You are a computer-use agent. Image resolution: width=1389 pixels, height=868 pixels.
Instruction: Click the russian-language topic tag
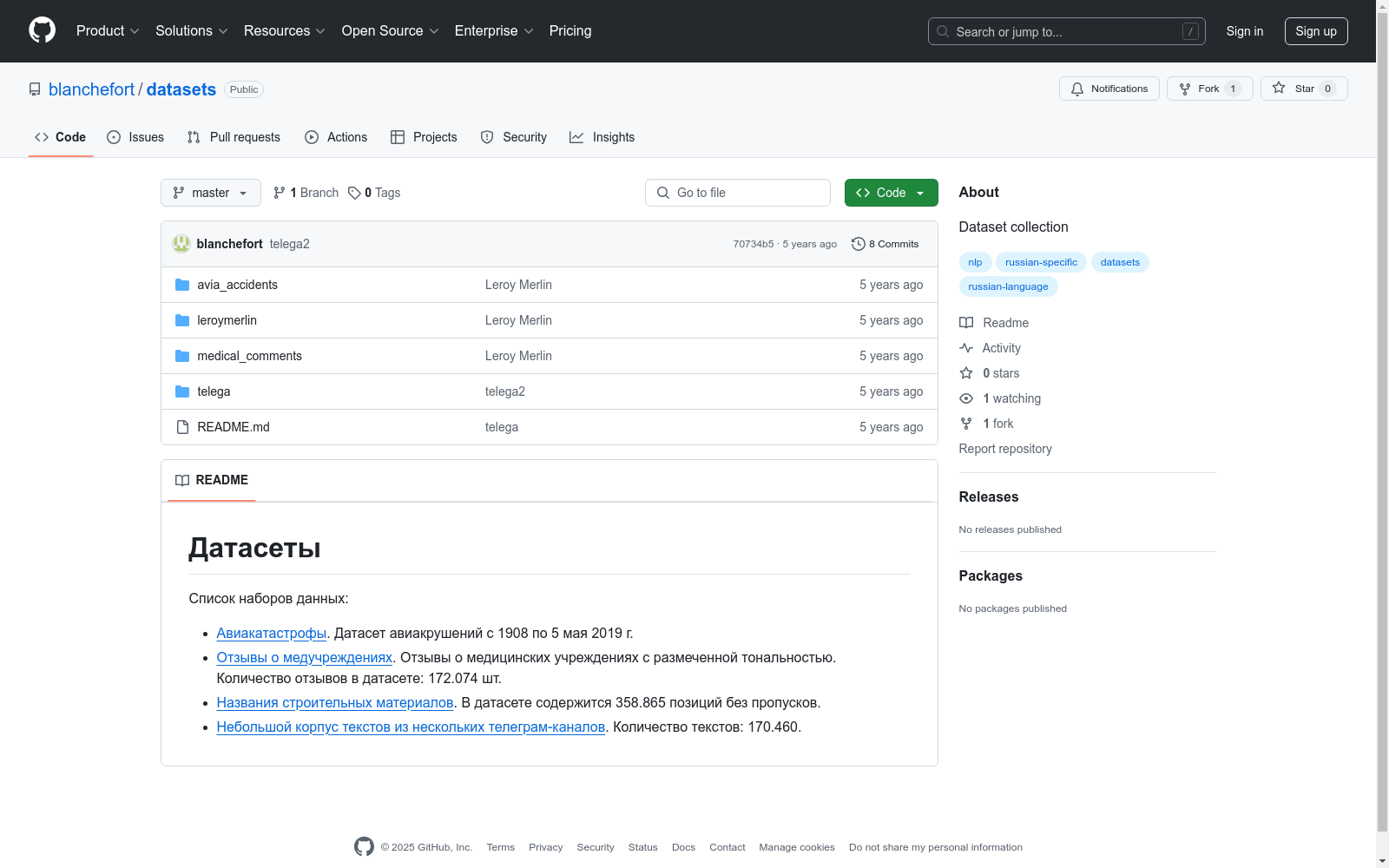coord(1008,286)
